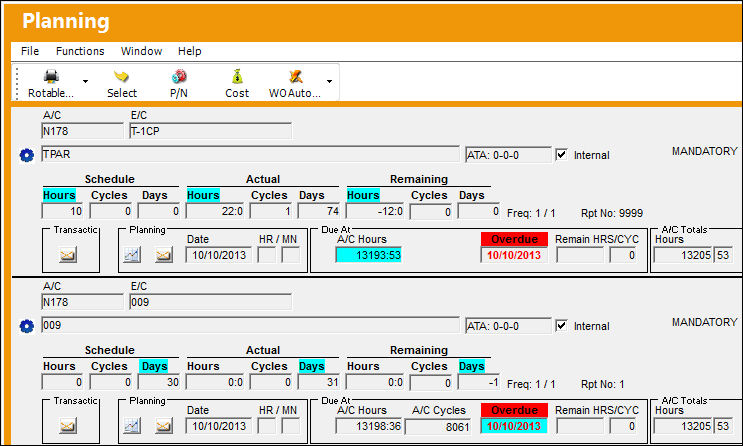Click Schedule Hours field showing 10
The height and width of the screenshot is (446, 743).
point(63,211)
